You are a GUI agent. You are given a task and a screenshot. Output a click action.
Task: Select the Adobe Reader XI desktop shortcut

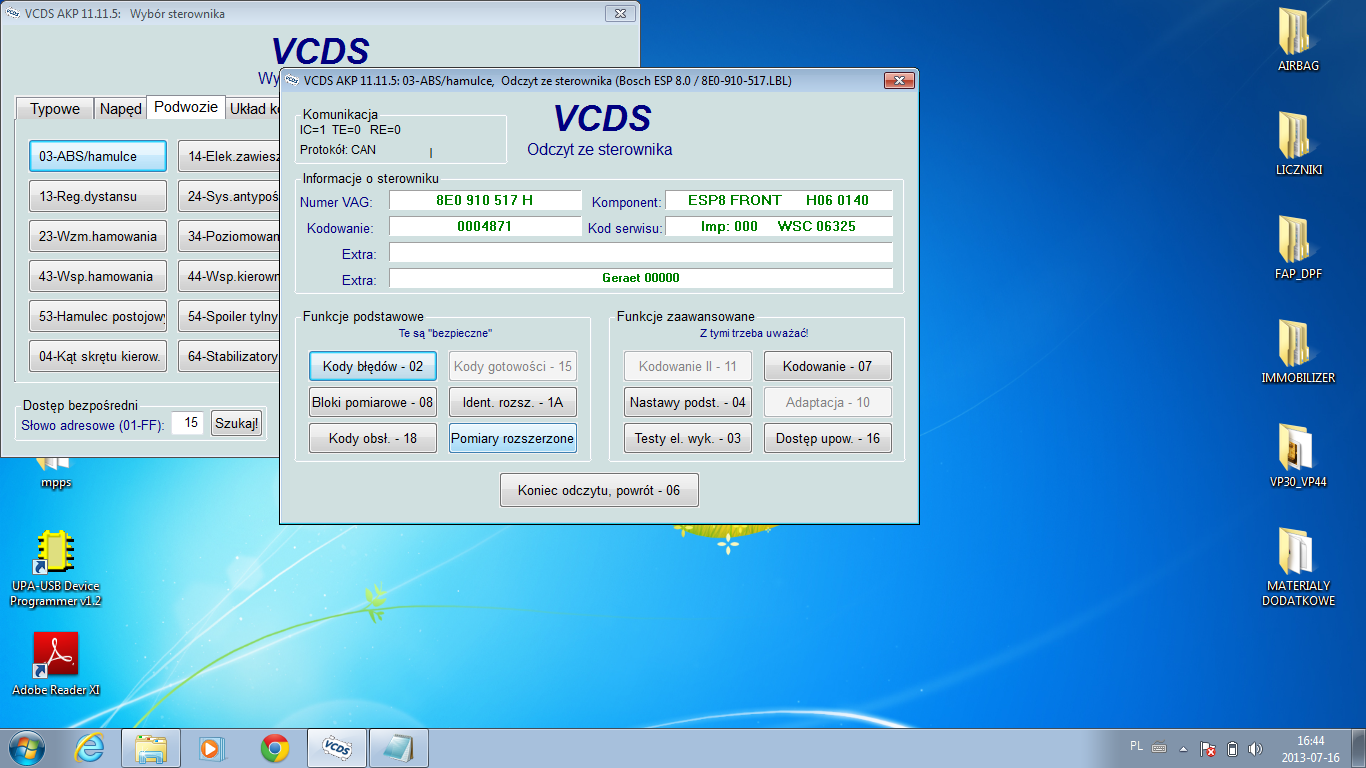tap(56, 664)
